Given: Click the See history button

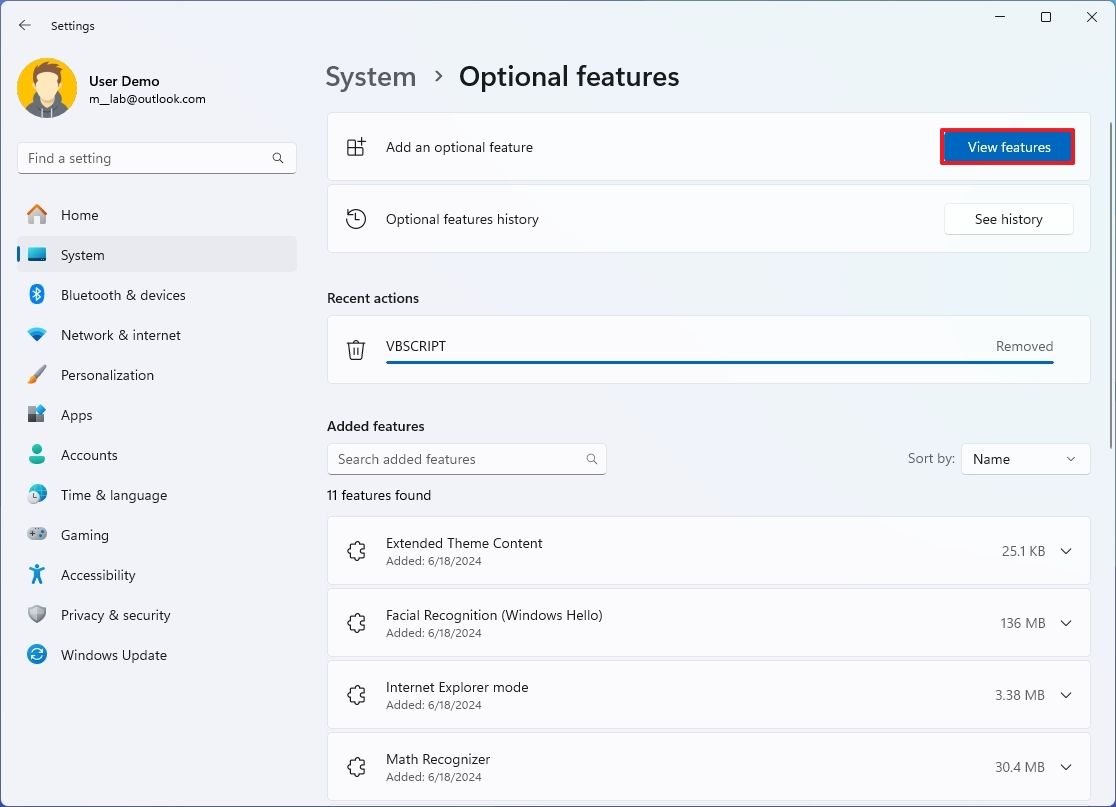Looking at the screenshot, I should [x=1008, y=219].
